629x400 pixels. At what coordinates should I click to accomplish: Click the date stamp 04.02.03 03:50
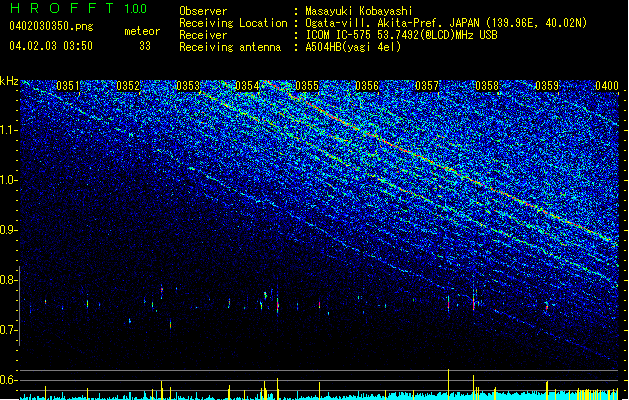pos(51,46)
